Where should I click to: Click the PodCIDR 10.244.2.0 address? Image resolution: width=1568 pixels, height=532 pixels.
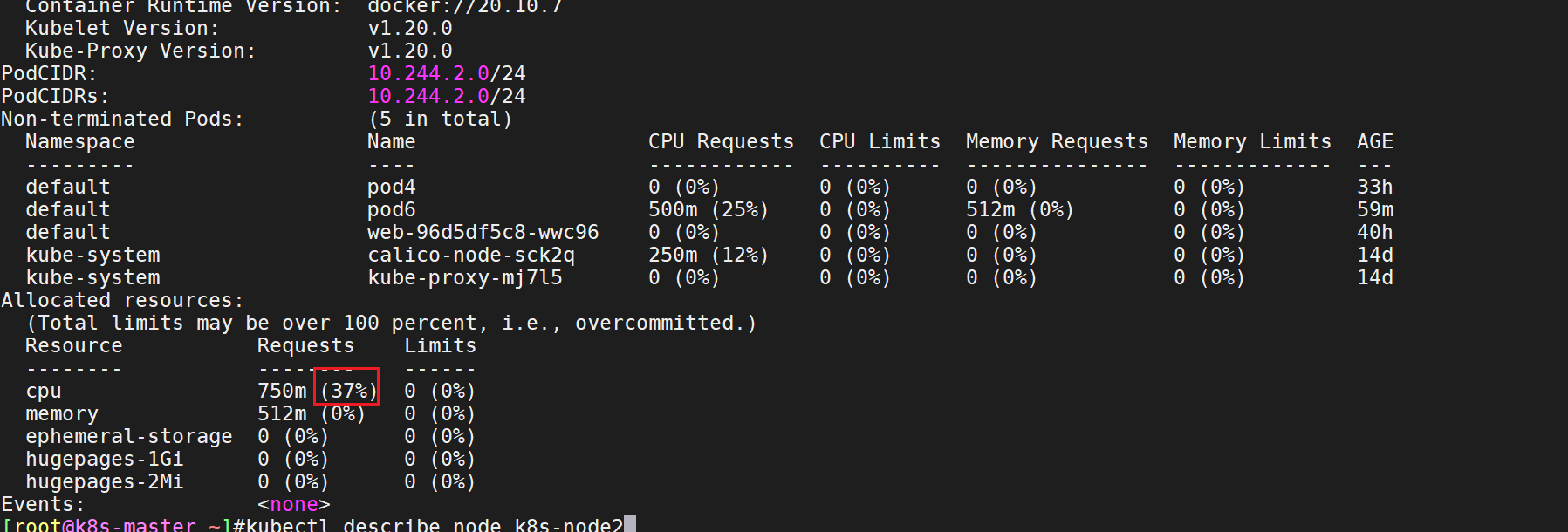point(428,73)
